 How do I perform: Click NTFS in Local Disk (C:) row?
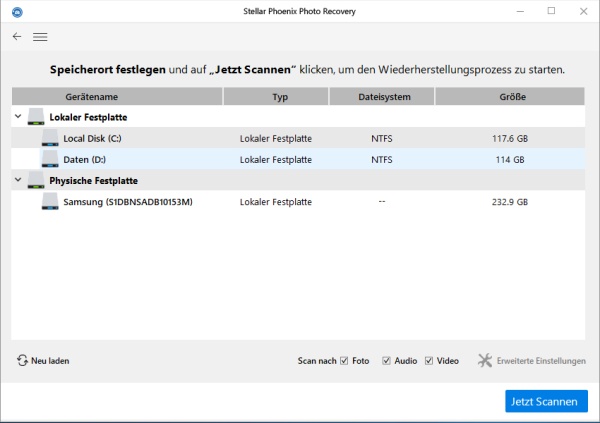click(x=382, y=138)
